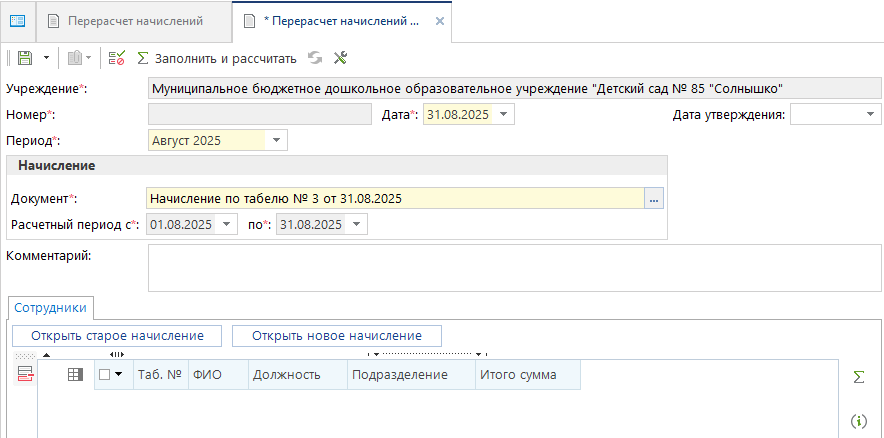The width and height of the screenshot is (884, 438).
Task: Click the refresh arrows icon
Action: [x=315, y=57]
